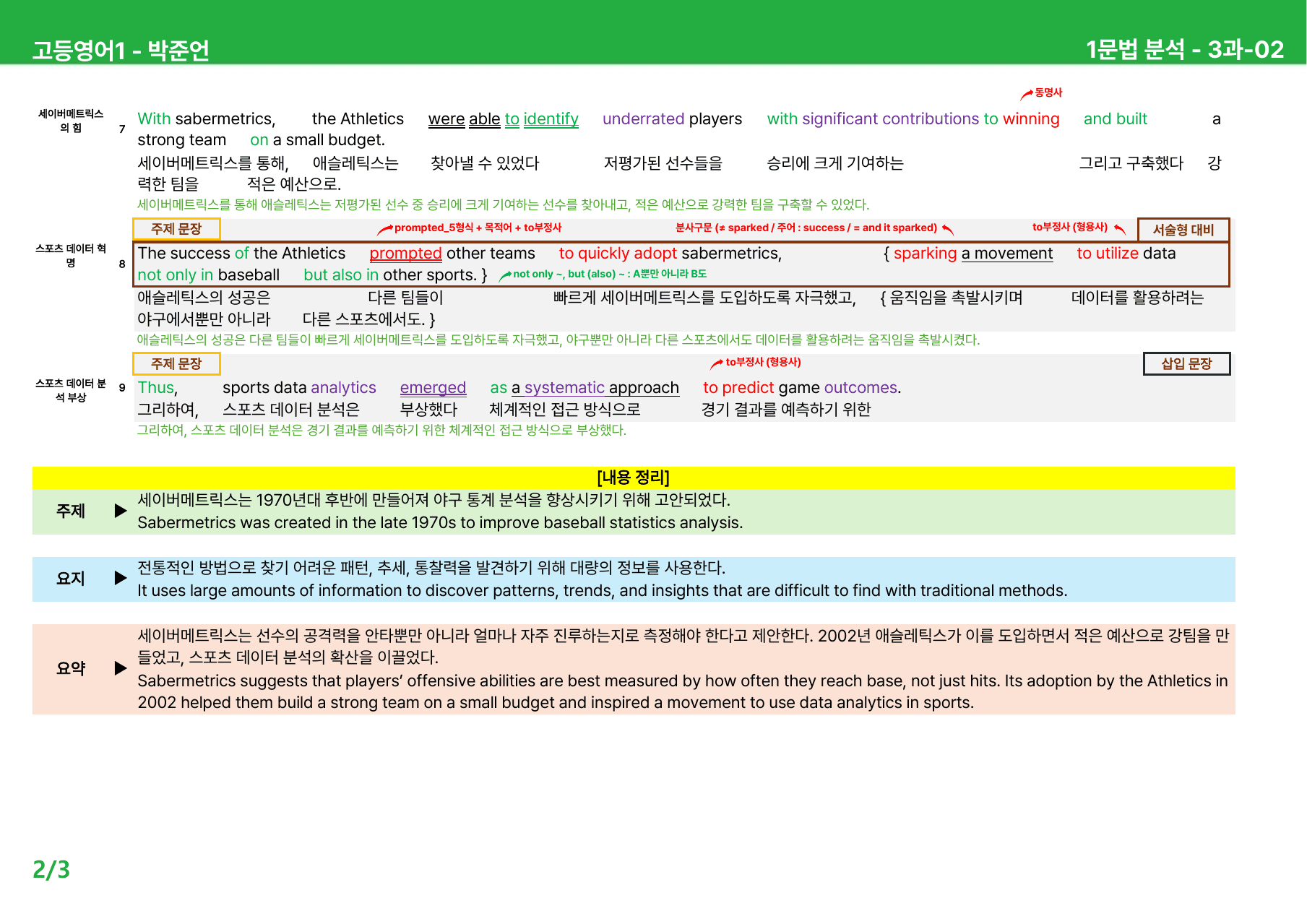The image size is (1307, 924).
Task: Click the underlined word 'prompted'
Action: [x=405, y=254]
